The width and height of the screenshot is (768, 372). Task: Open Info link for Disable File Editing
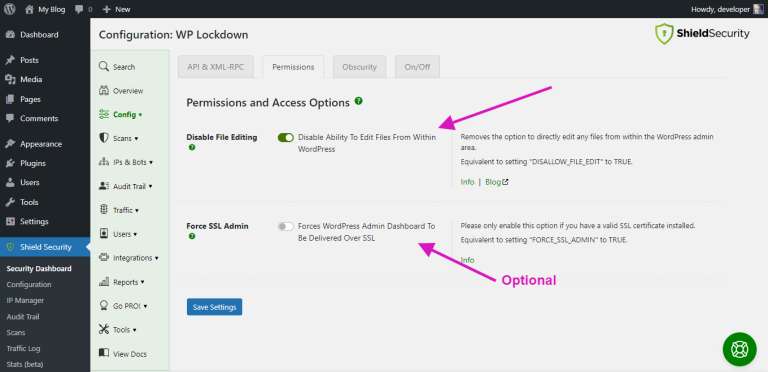pyautogui.click(x=467, y=182)
